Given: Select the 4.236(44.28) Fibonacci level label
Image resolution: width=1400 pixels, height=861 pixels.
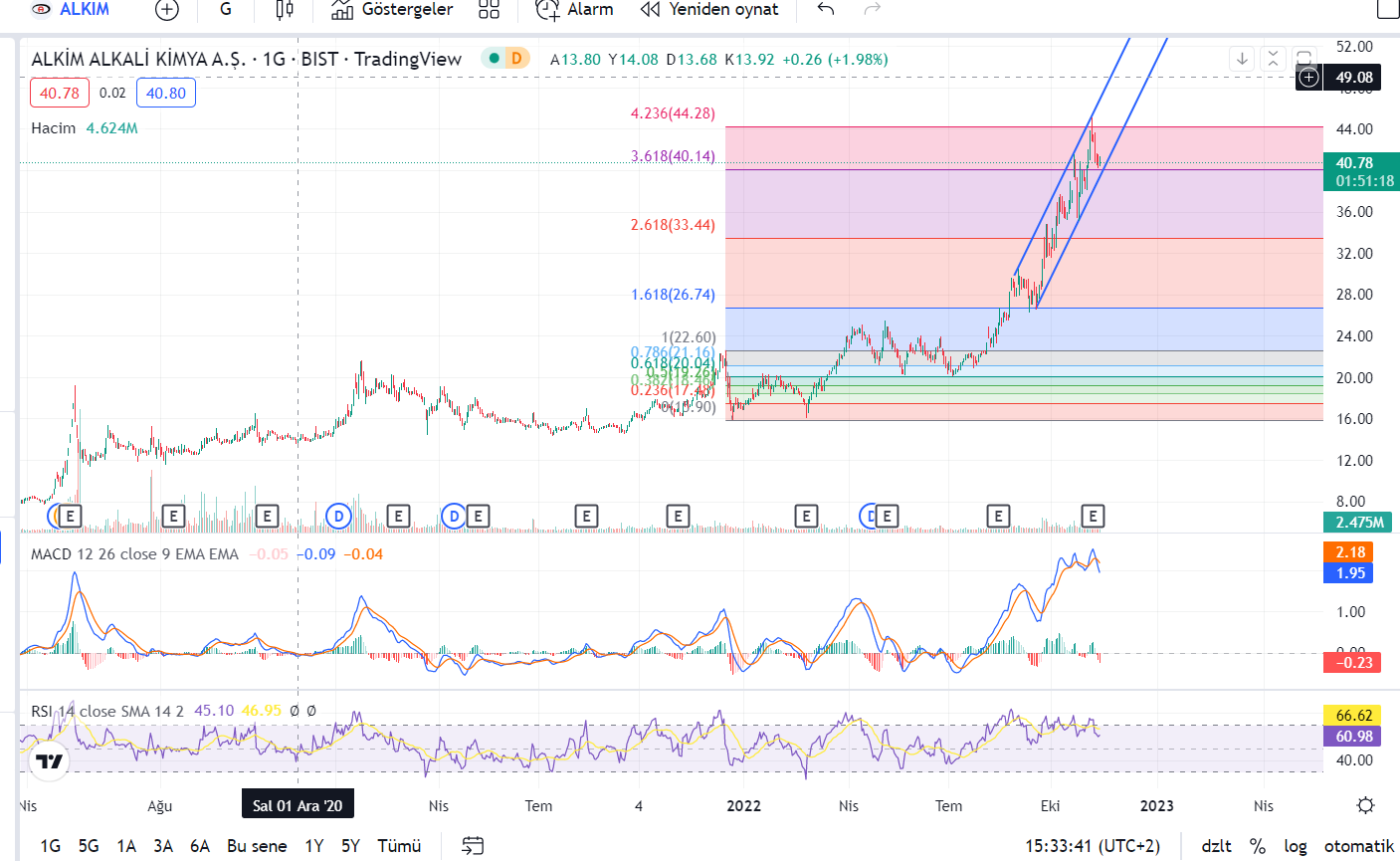Looking at the screenshot, I should click(673, 113).
